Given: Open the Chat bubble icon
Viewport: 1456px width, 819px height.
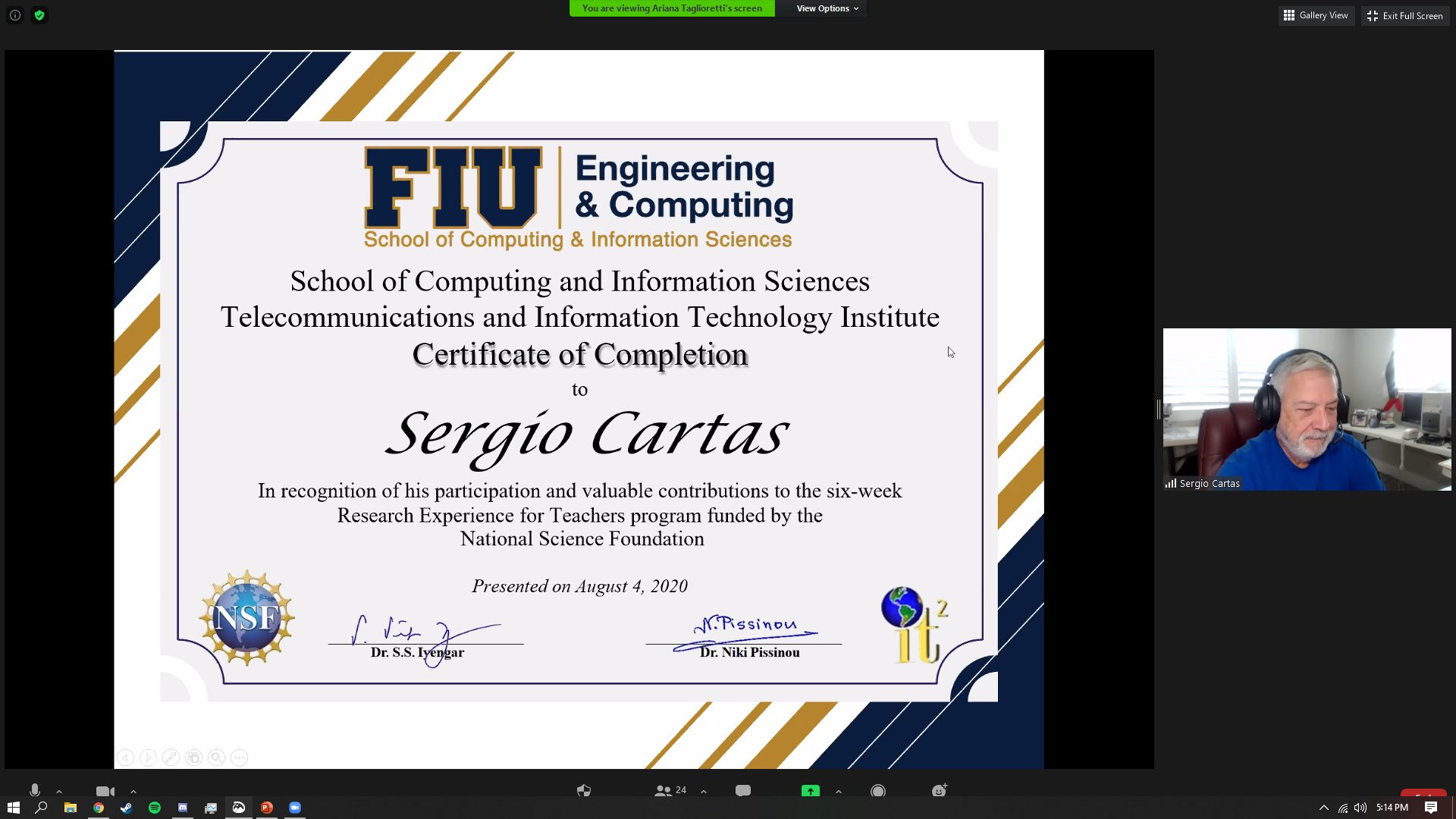Looking at the screenshot, I should 743,791.
